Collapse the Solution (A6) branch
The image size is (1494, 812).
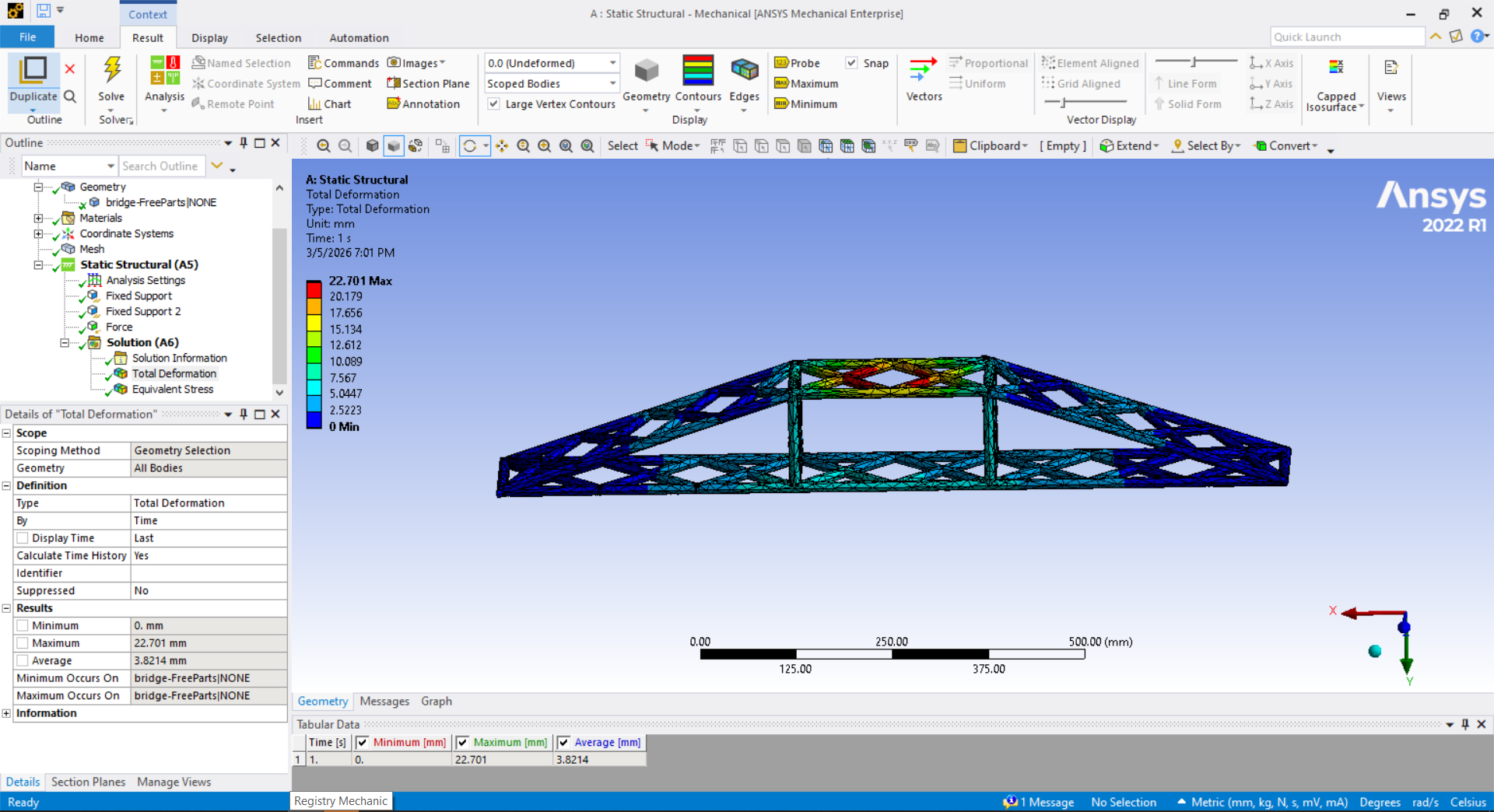pyautogui.click(x=66, y=343)
